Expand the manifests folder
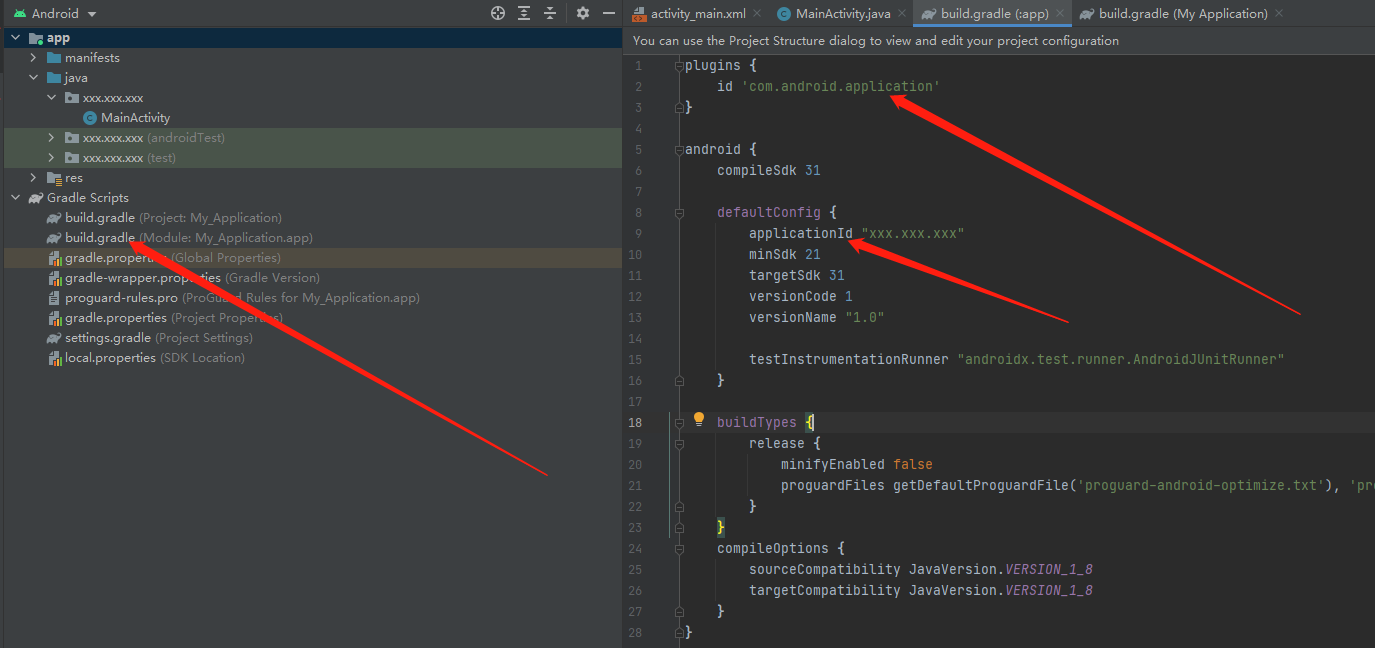The height and width of the screenshot is (648, 1375). point(34,58)
